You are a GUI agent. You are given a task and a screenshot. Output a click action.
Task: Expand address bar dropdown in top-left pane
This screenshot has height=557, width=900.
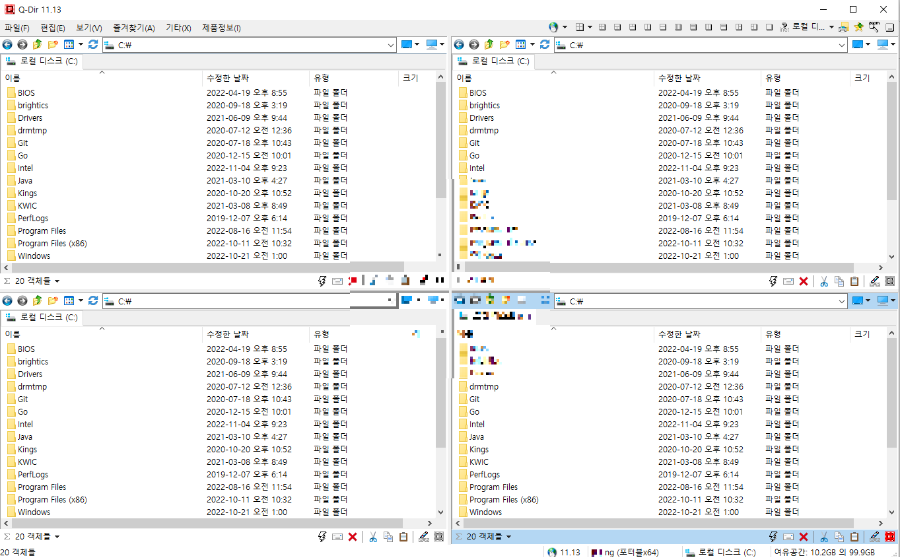click(x=390, y=45)
